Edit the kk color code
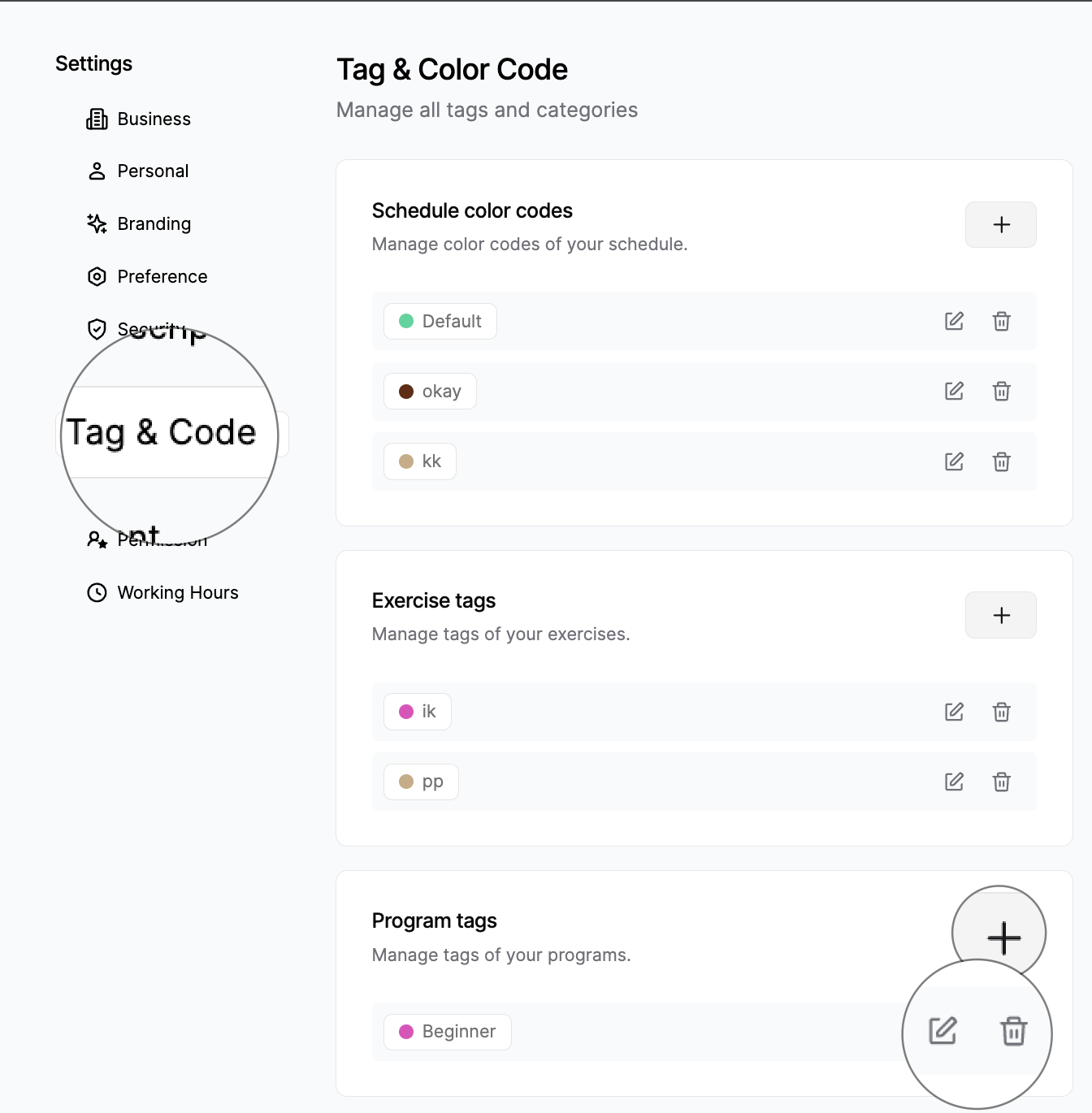The width and height of the screenshot is (1092, 1113). pyautogui.click(x=954, y=461)
